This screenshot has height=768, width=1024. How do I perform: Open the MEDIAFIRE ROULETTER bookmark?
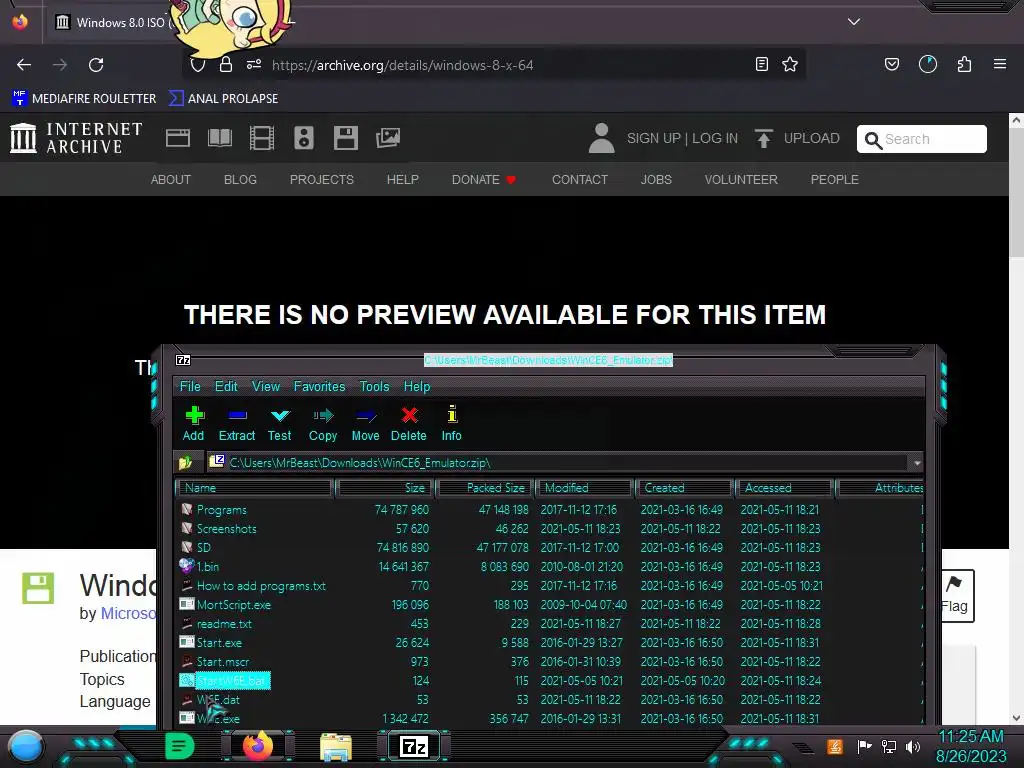[84, 99]
